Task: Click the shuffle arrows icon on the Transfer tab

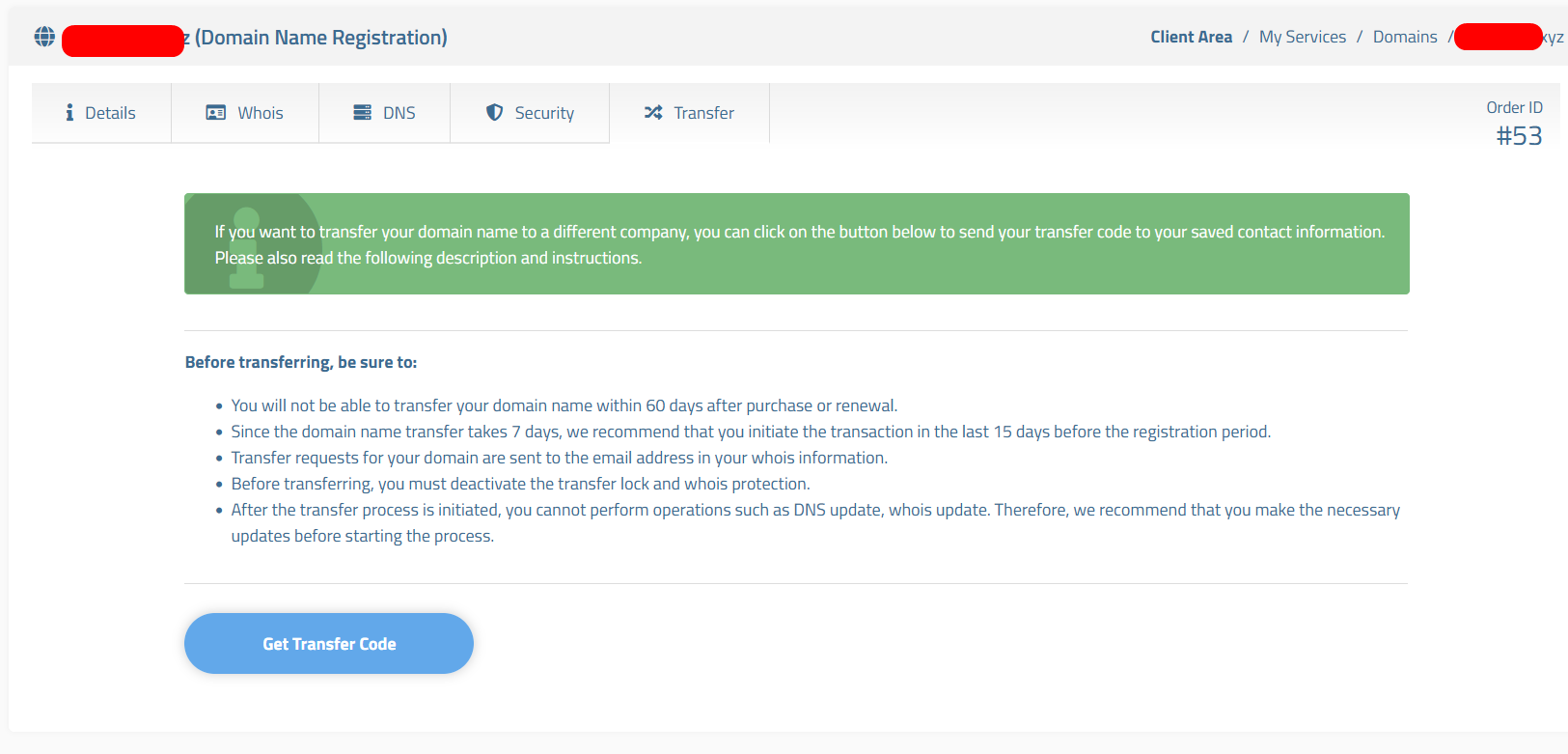Action: point(653,113)
